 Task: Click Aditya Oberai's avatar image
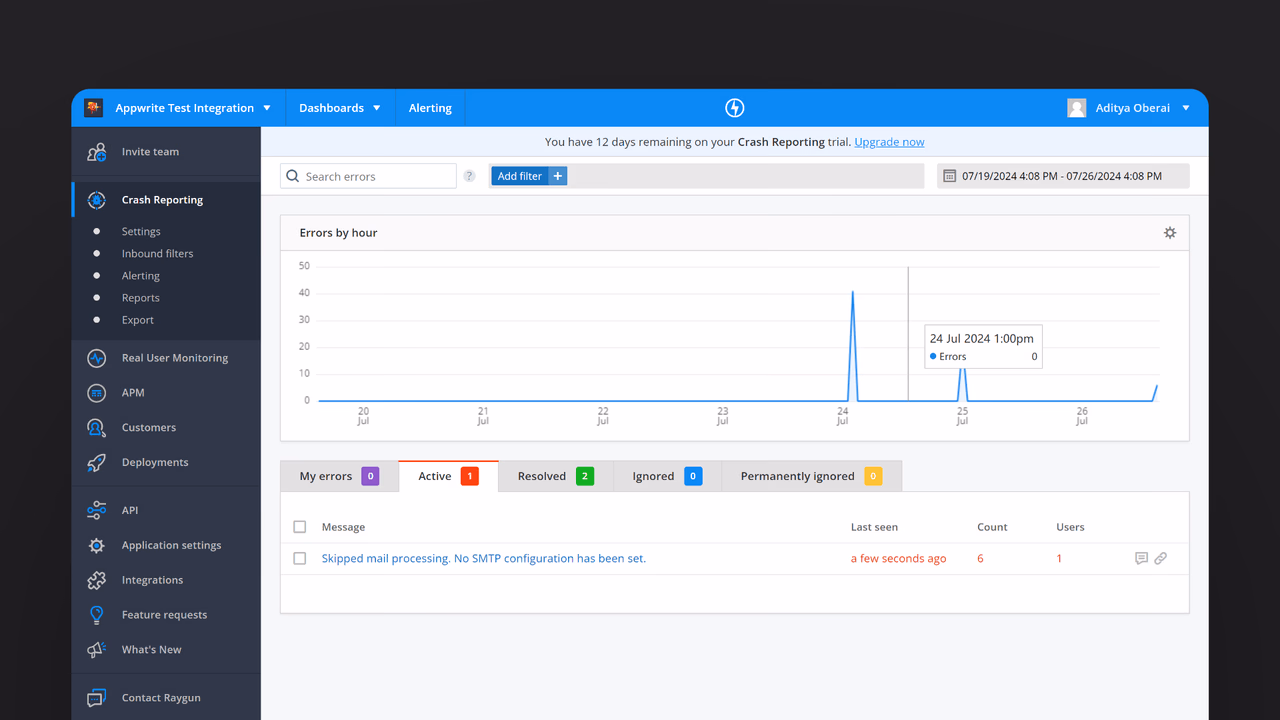[x=1077, y=108]
